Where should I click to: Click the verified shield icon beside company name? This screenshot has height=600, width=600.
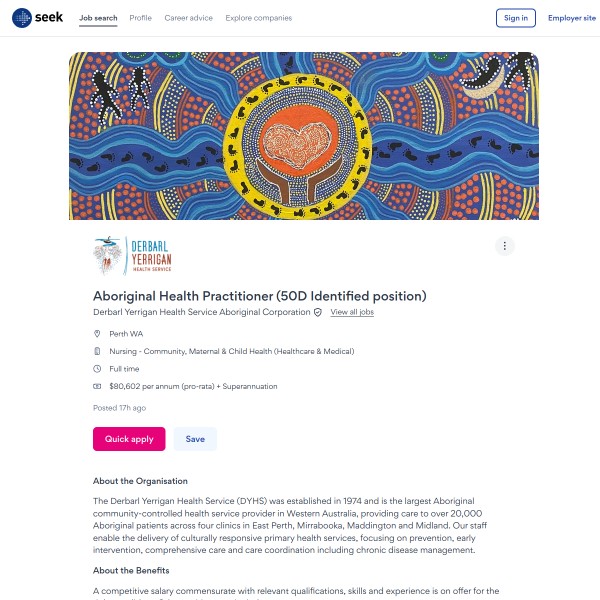[x=318, y=312]
